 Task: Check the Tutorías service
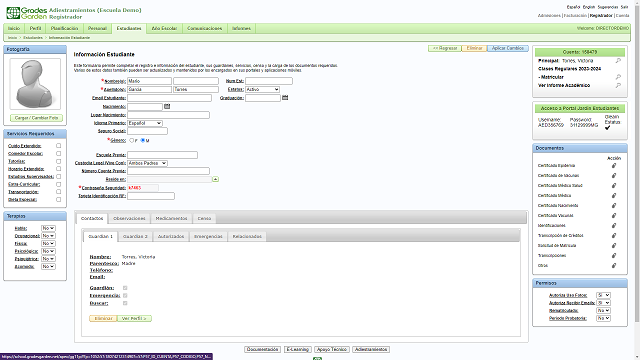[x=58, y=161]
